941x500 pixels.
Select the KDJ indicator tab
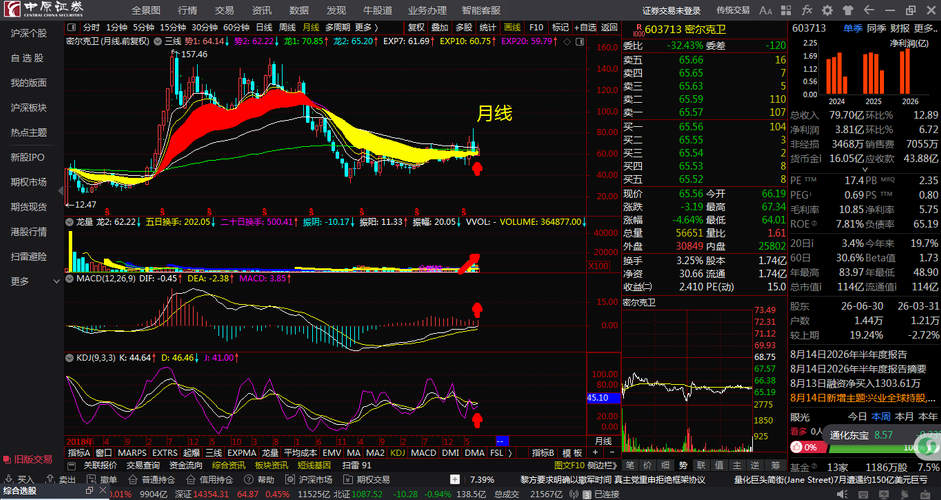[x=398, y=453]
